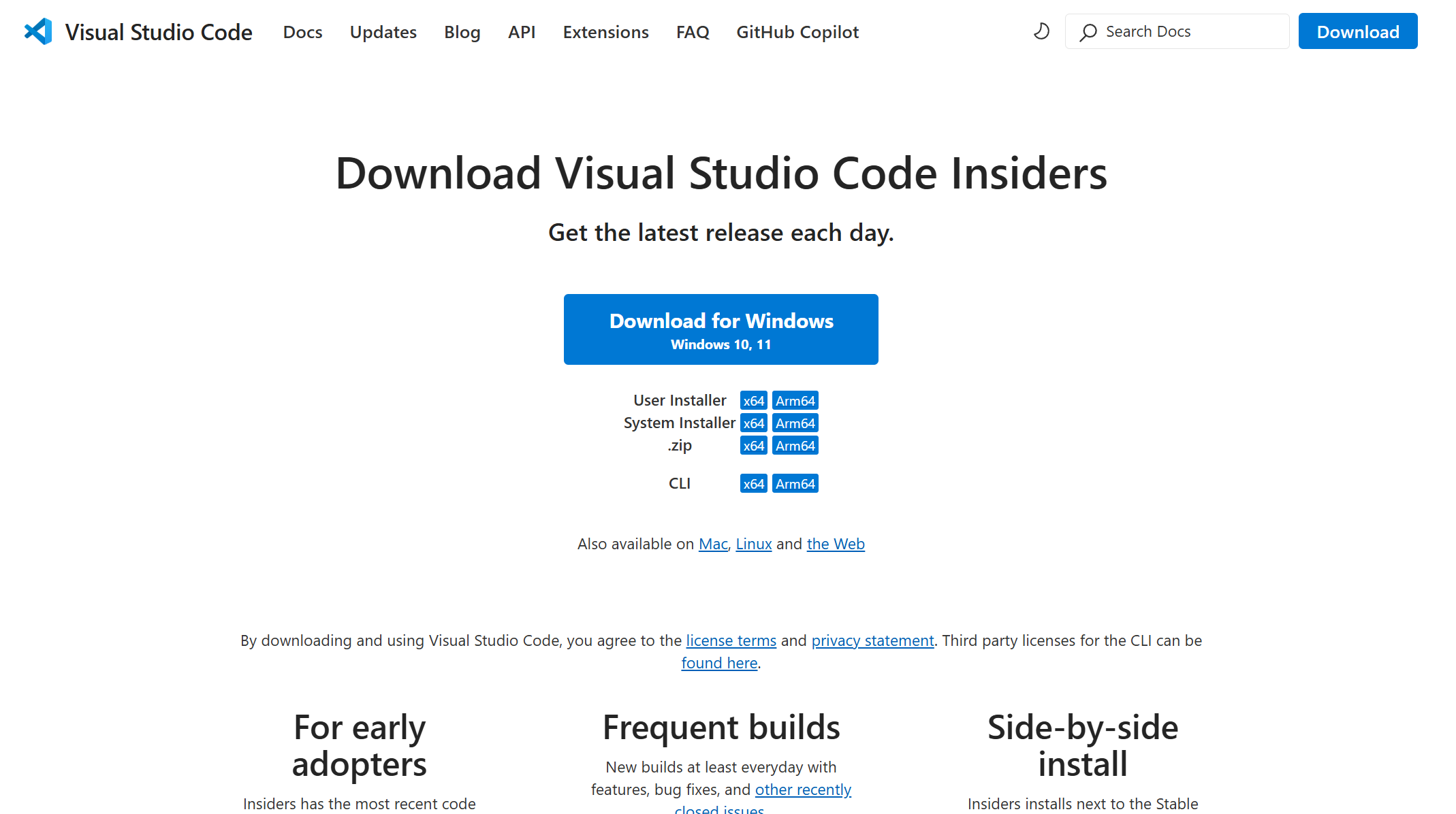Download the .zip for Arm64
Viewport: 1456px width, 814px height.
795,446
